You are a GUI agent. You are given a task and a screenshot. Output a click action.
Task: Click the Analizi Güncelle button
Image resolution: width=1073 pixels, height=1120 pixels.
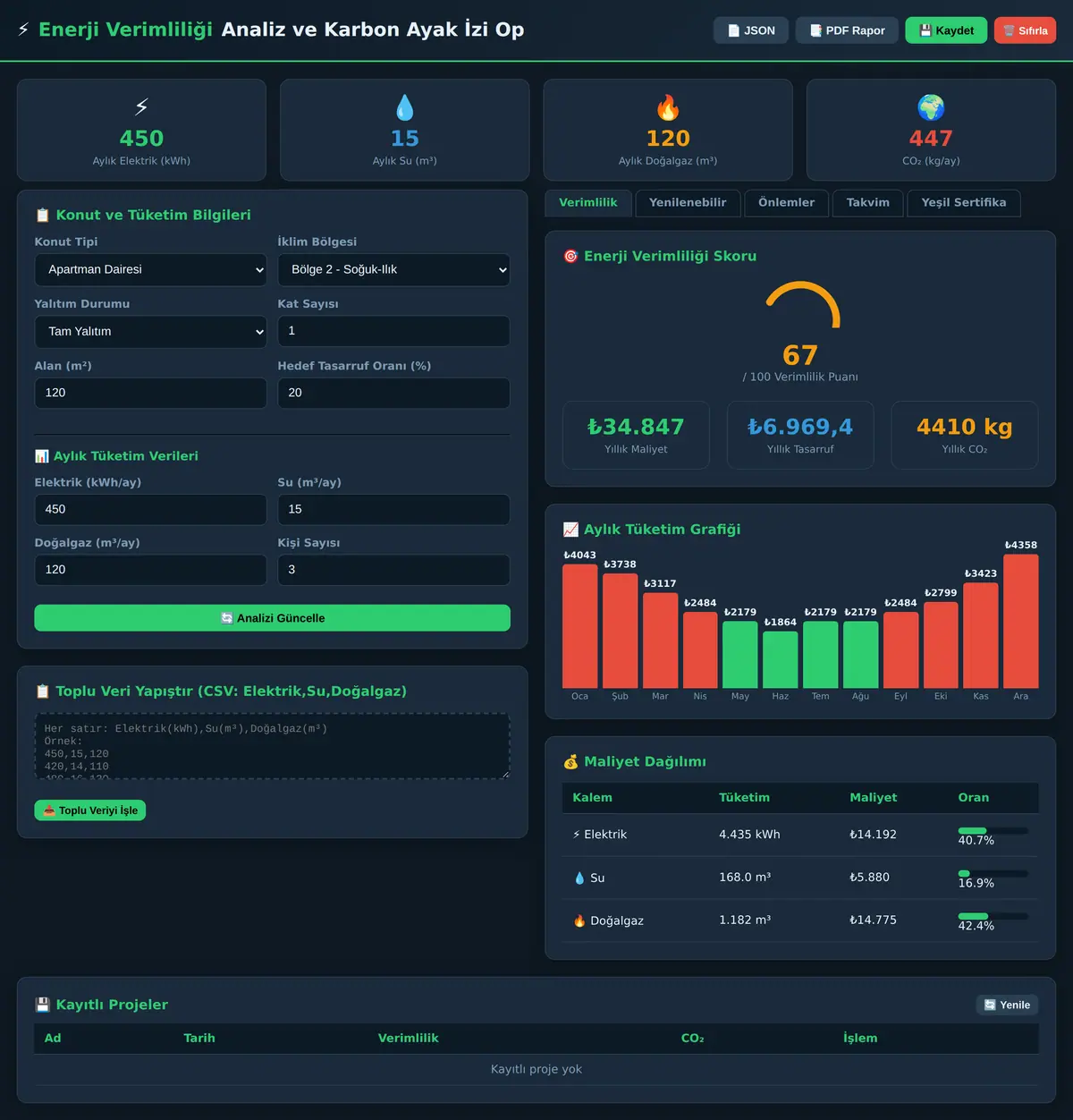tap(273, 618)
